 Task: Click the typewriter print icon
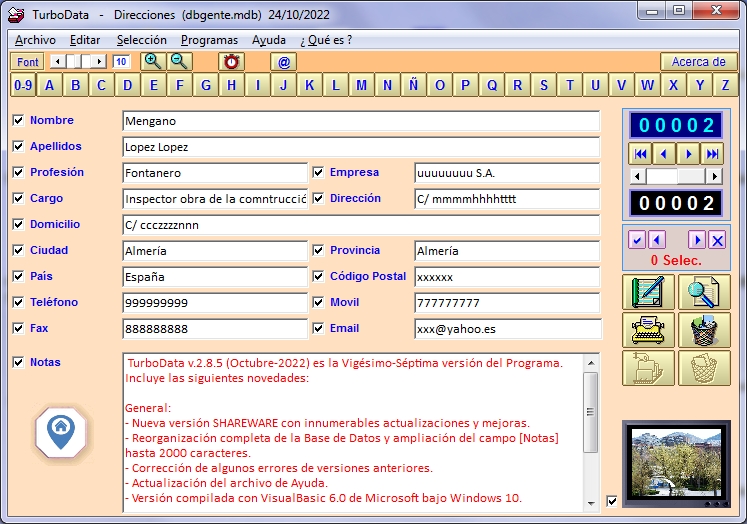(648, 330)
